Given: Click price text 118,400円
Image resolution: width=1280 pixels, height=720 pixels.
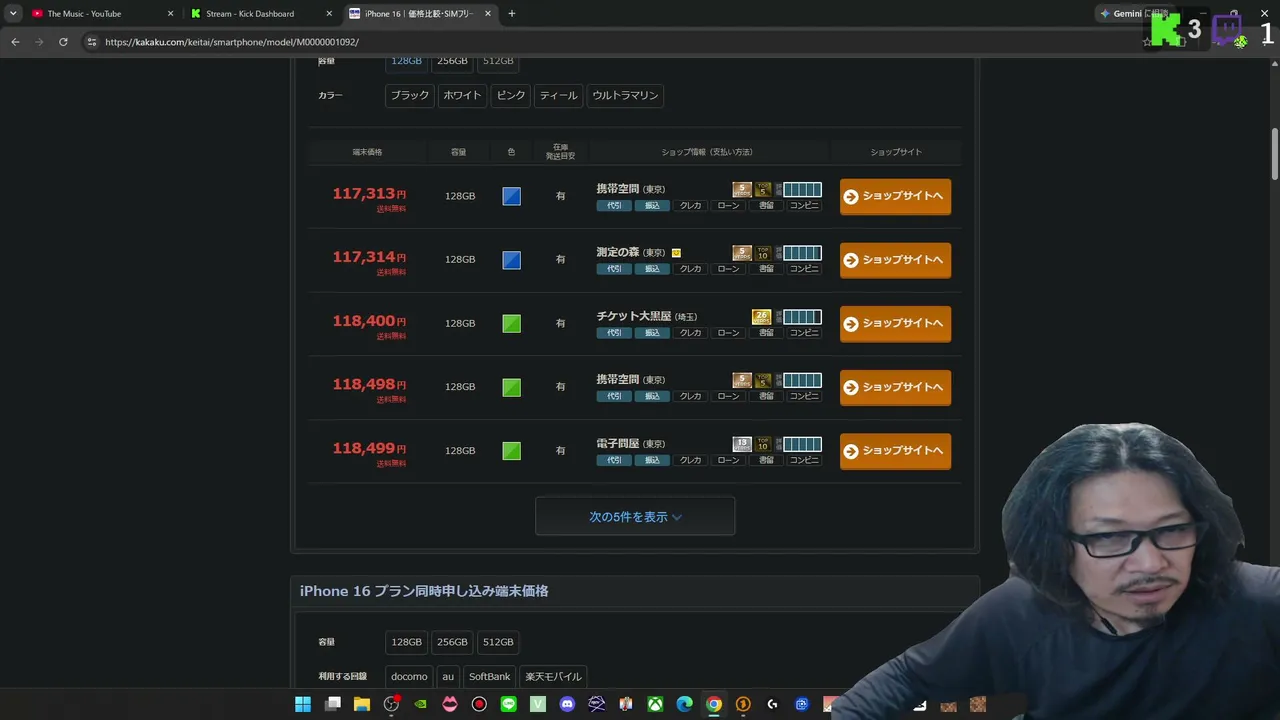Looking at the screenshot, I should coord(369,321).
